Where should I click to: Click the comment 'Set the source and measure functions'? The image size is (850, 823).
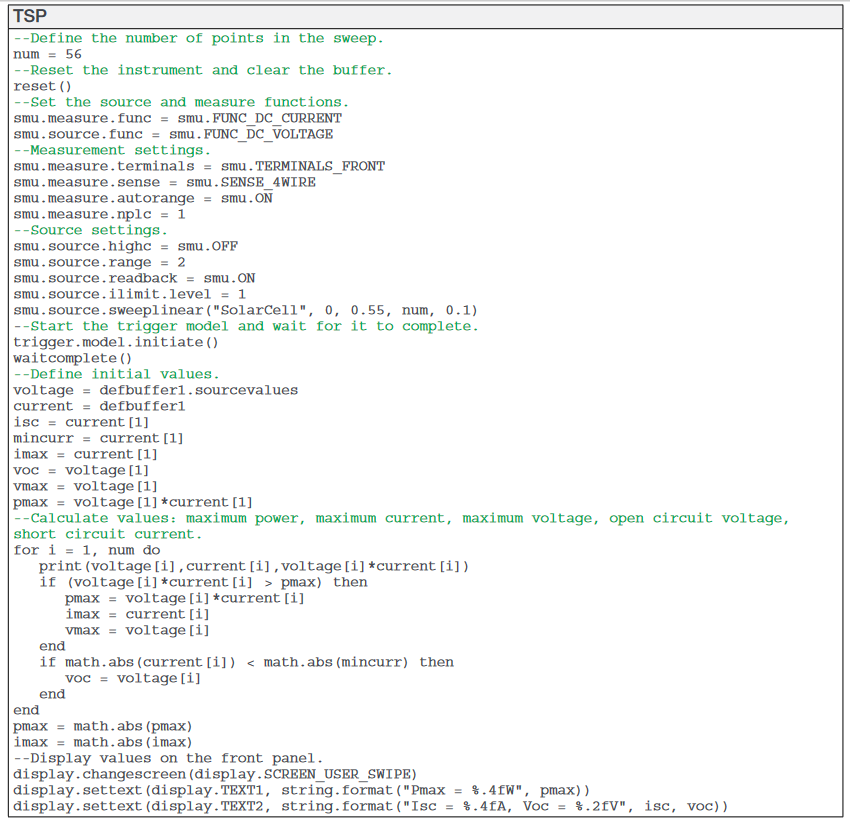point(181,102)
